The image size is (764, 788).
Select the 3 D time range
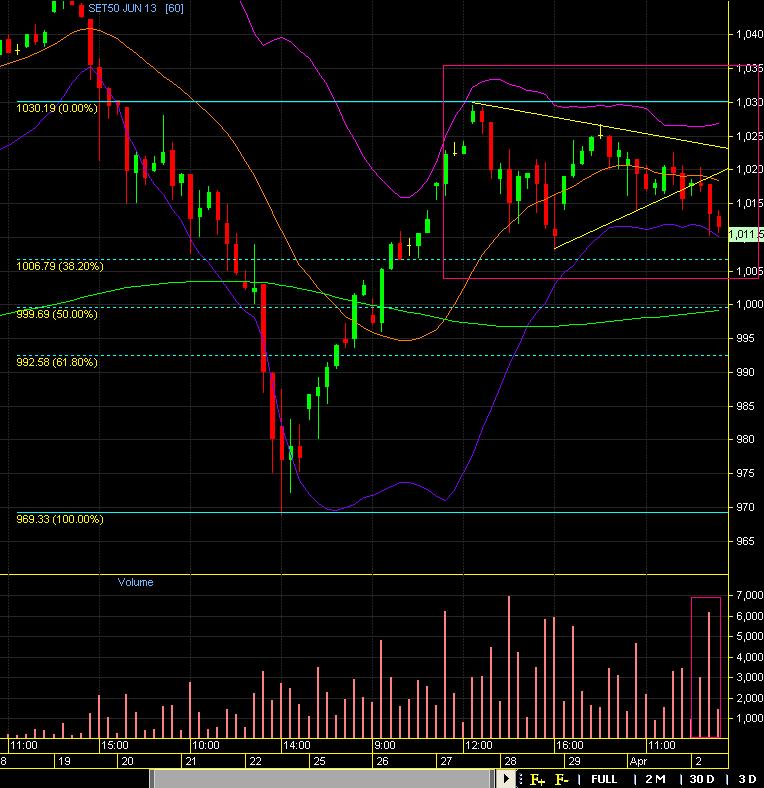747,779
